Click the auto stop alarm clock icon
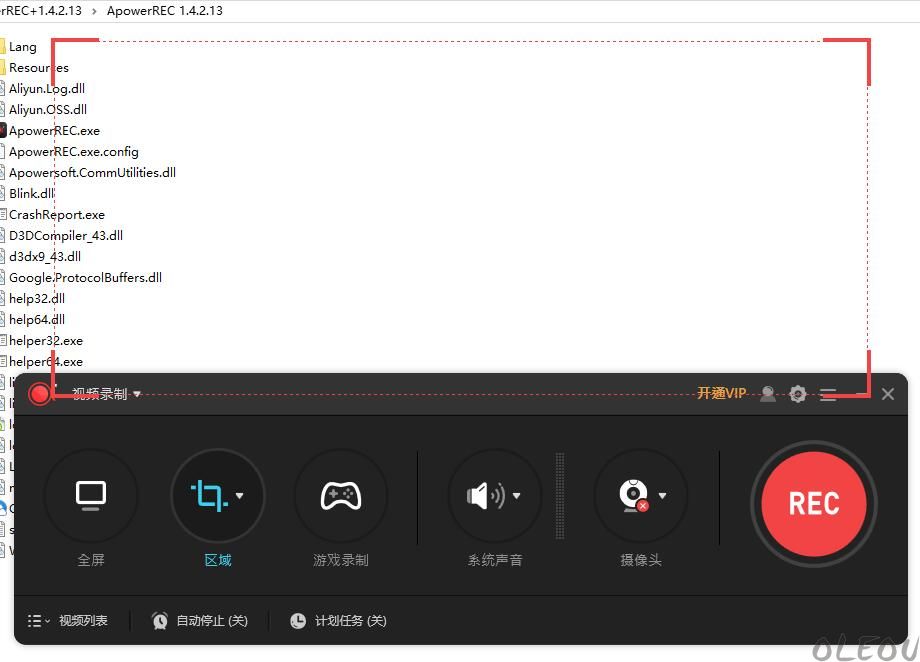920x662 pixels. [160, 620]
